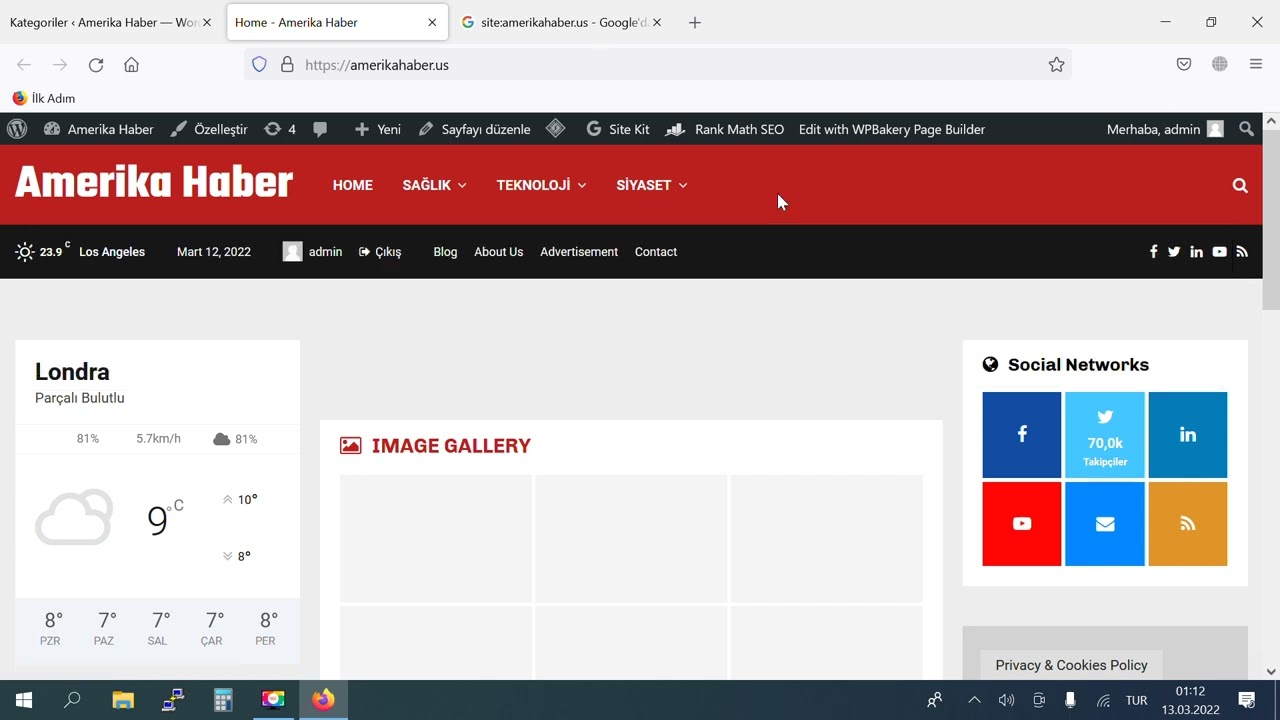1280x720 pixels.
Task: Click Çıkış to log out
Action: tap(380, 252)
